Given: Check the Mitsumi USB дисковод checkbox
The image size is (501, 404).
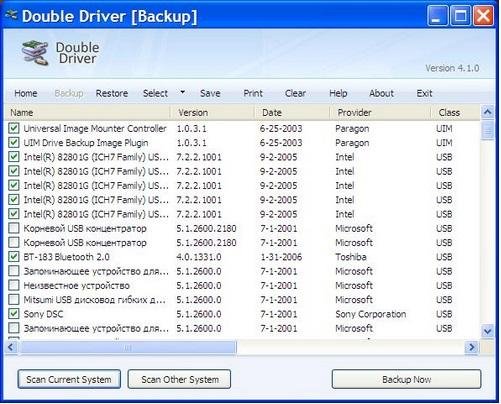Looking at the screenshot, I should (14, 299).
